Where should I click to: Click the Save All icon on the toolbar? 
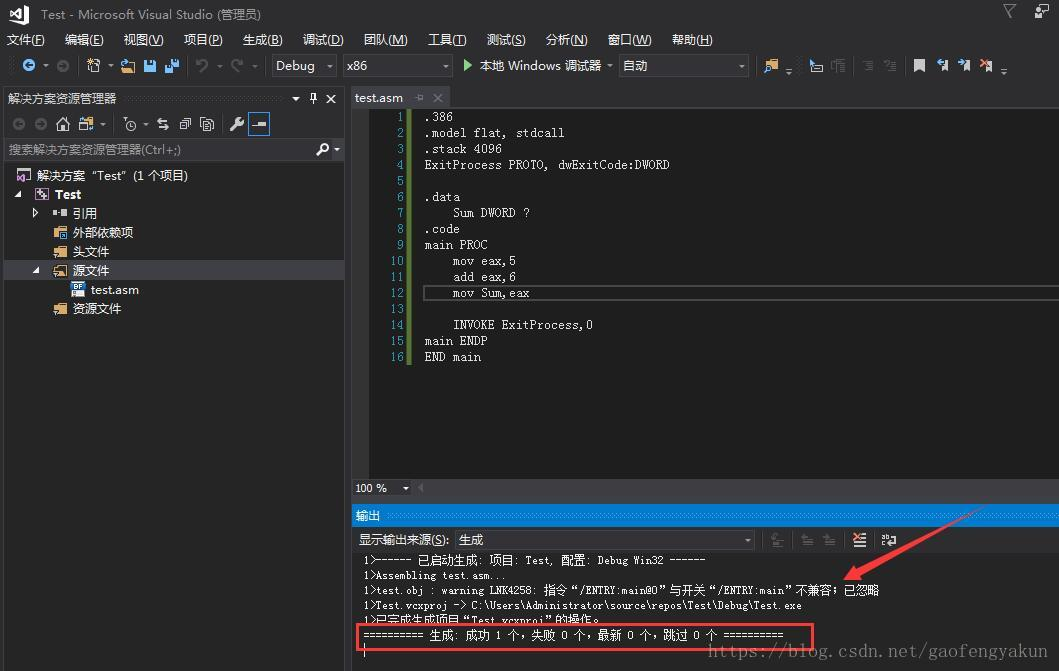pos(171,65)
